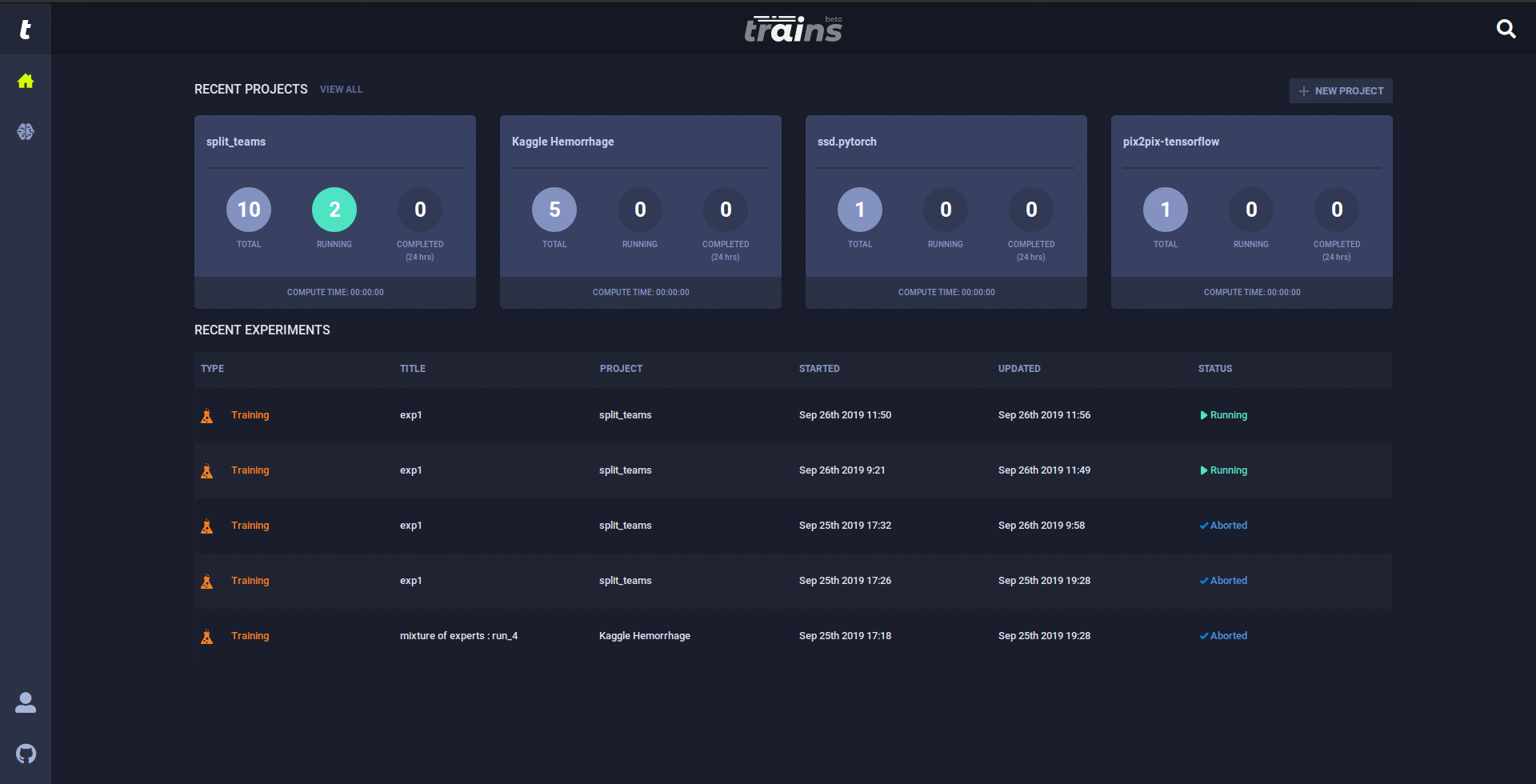
Task: Open the mixture of experts : run_4 experiment
Action: pyautogui.click(x=458, y=636)
